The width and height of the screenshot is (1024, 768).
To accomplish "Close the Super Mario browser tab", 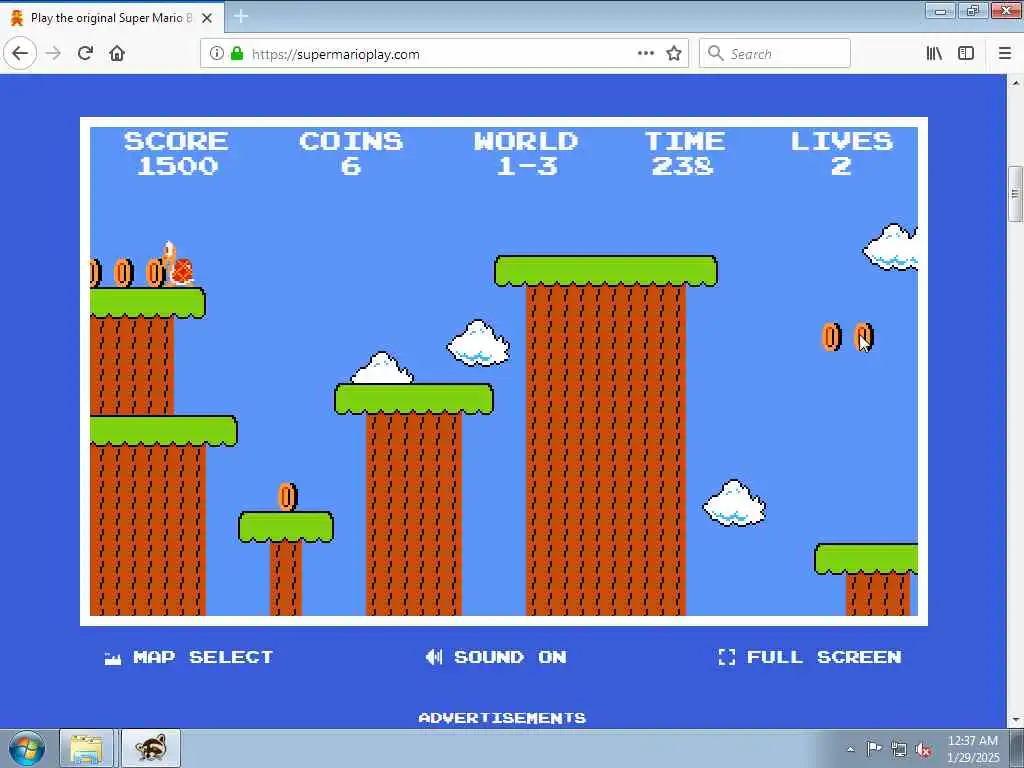I will click(x=207, y=18).
